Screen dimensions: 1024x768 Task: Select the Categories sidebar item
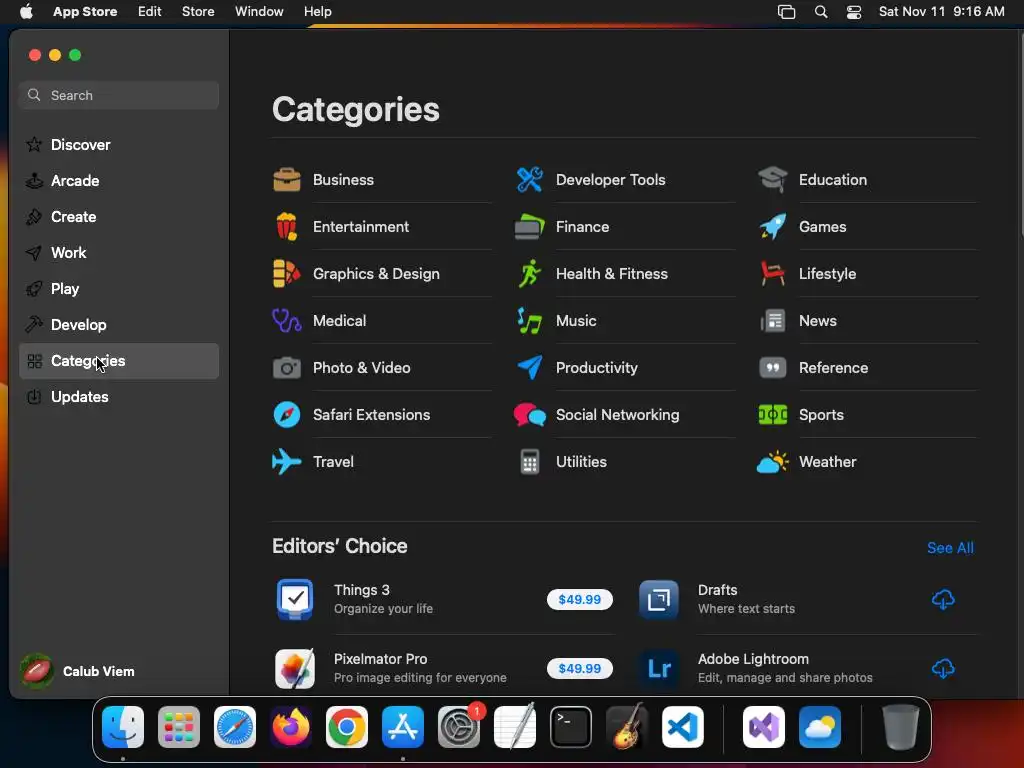(119, 361)
